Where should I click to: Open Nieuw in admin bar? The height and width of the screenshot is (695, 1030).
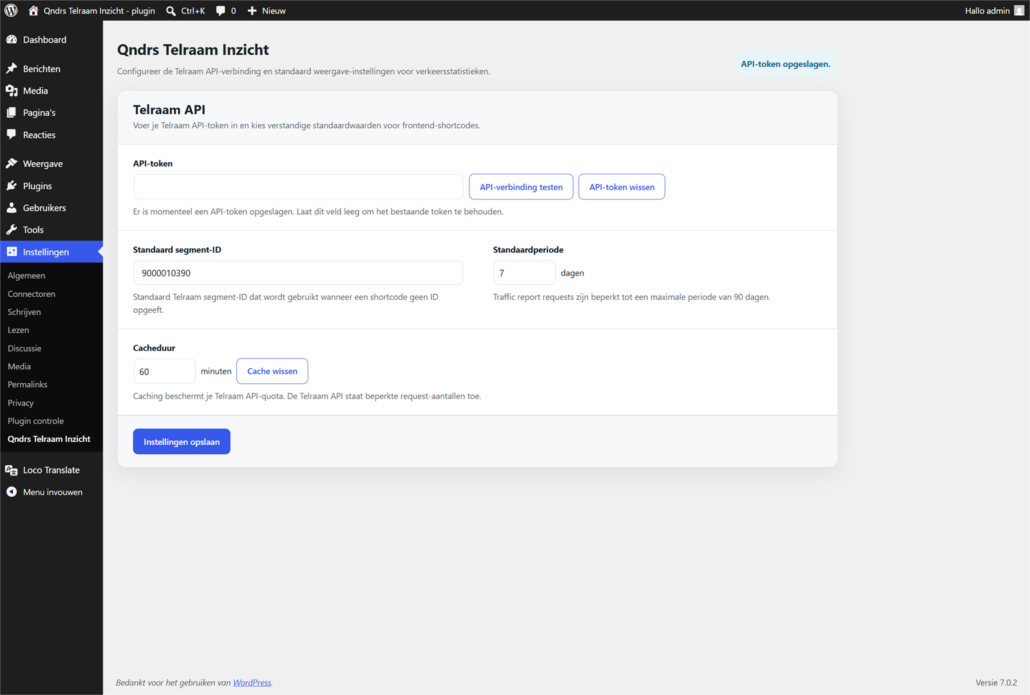[x=273, y=11]
